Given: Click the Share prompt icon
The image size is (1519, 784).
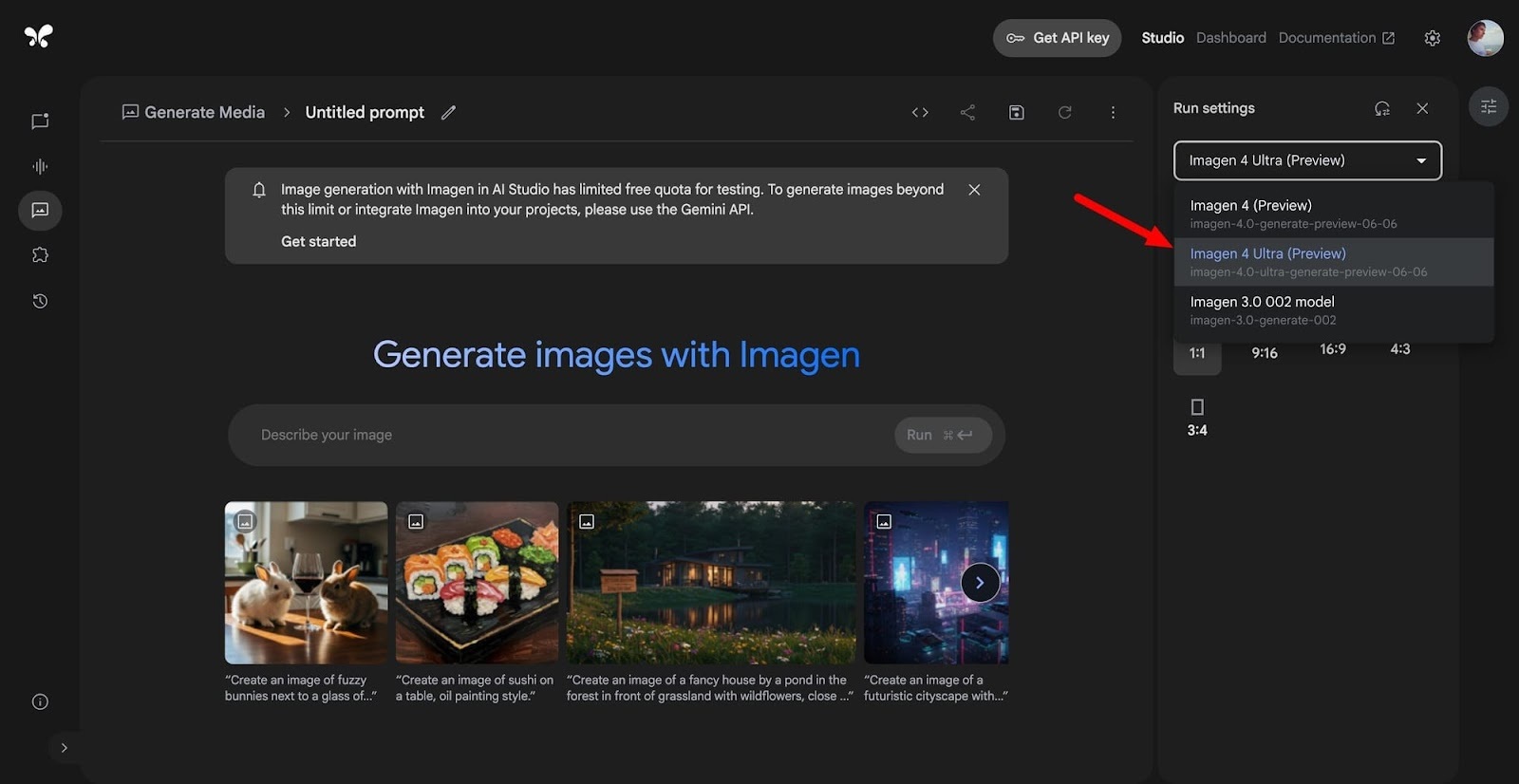Looking at the screenshot, I should click(967, 112).
